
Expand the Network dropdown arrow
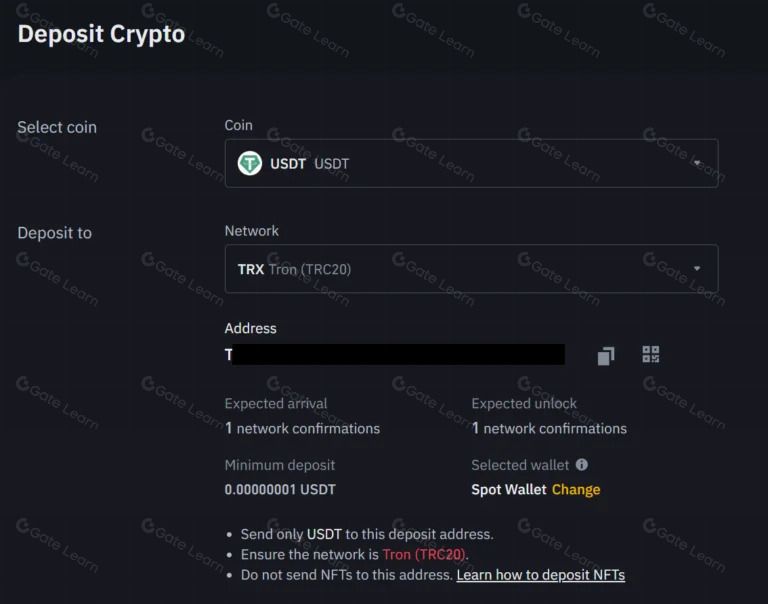[697, 268]
